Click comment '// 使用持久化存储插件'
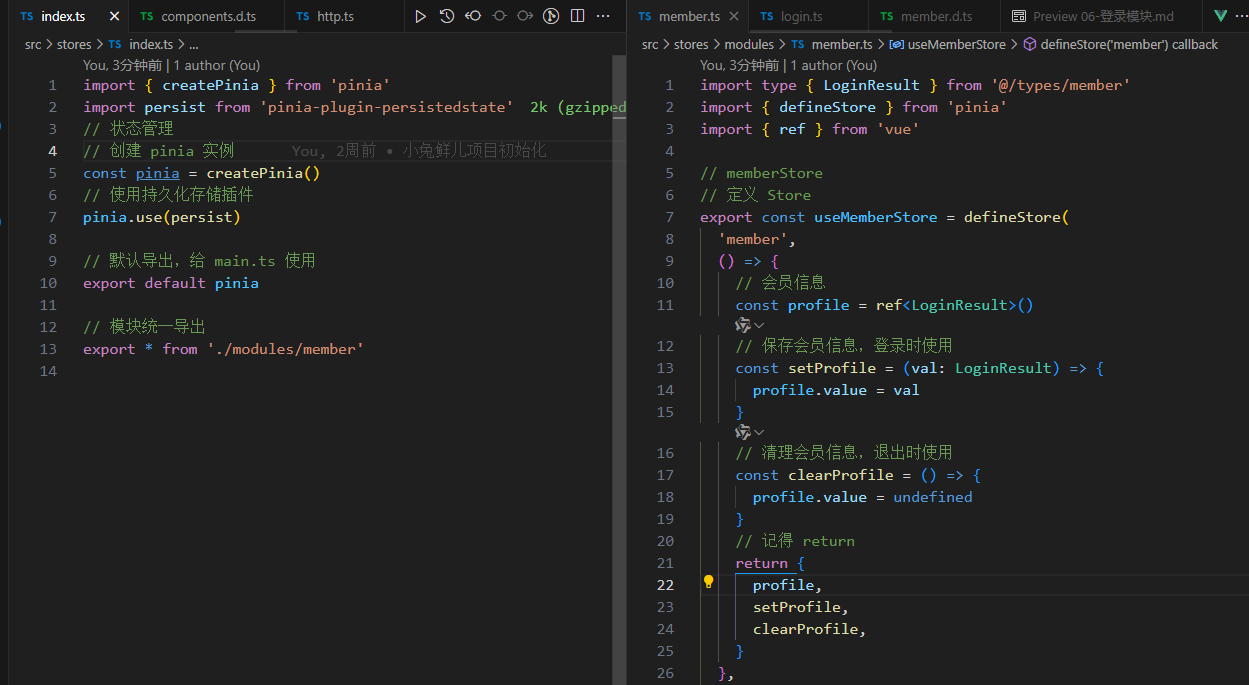The height and width of the screenshot is (685, 1249). [168, 195]
